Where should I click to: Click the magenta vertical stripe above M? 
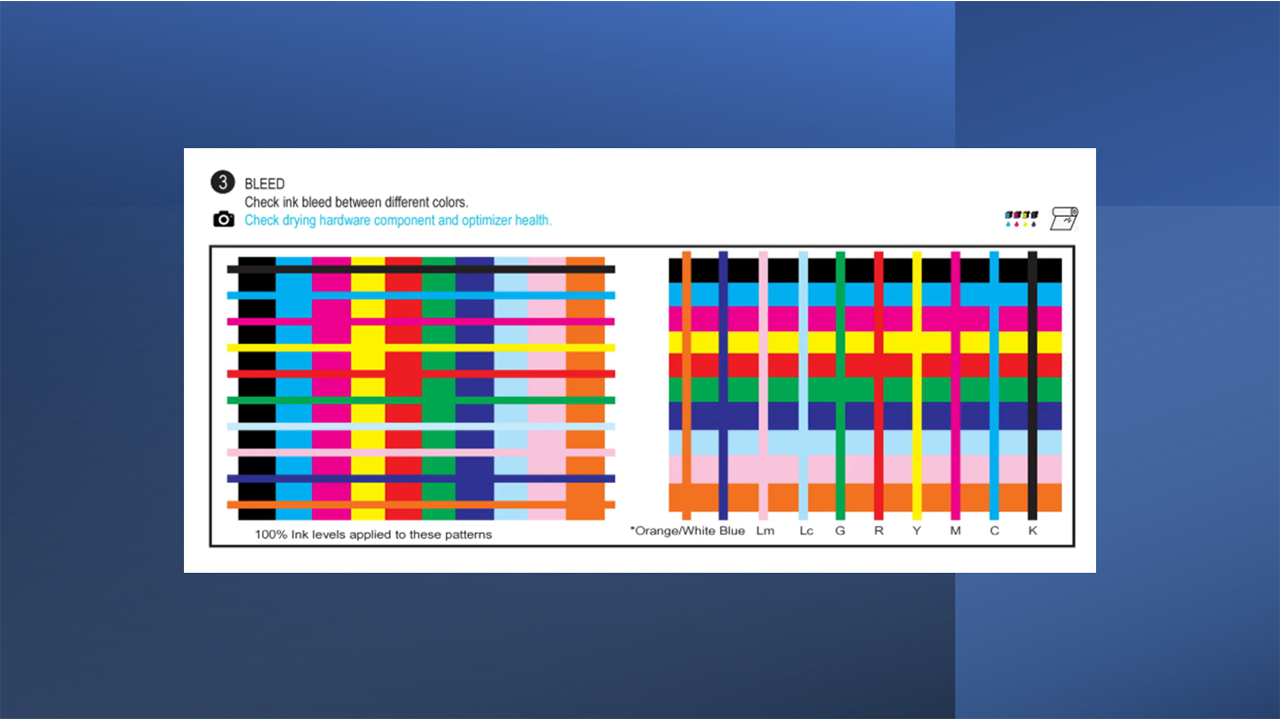(x=956, y=385)
